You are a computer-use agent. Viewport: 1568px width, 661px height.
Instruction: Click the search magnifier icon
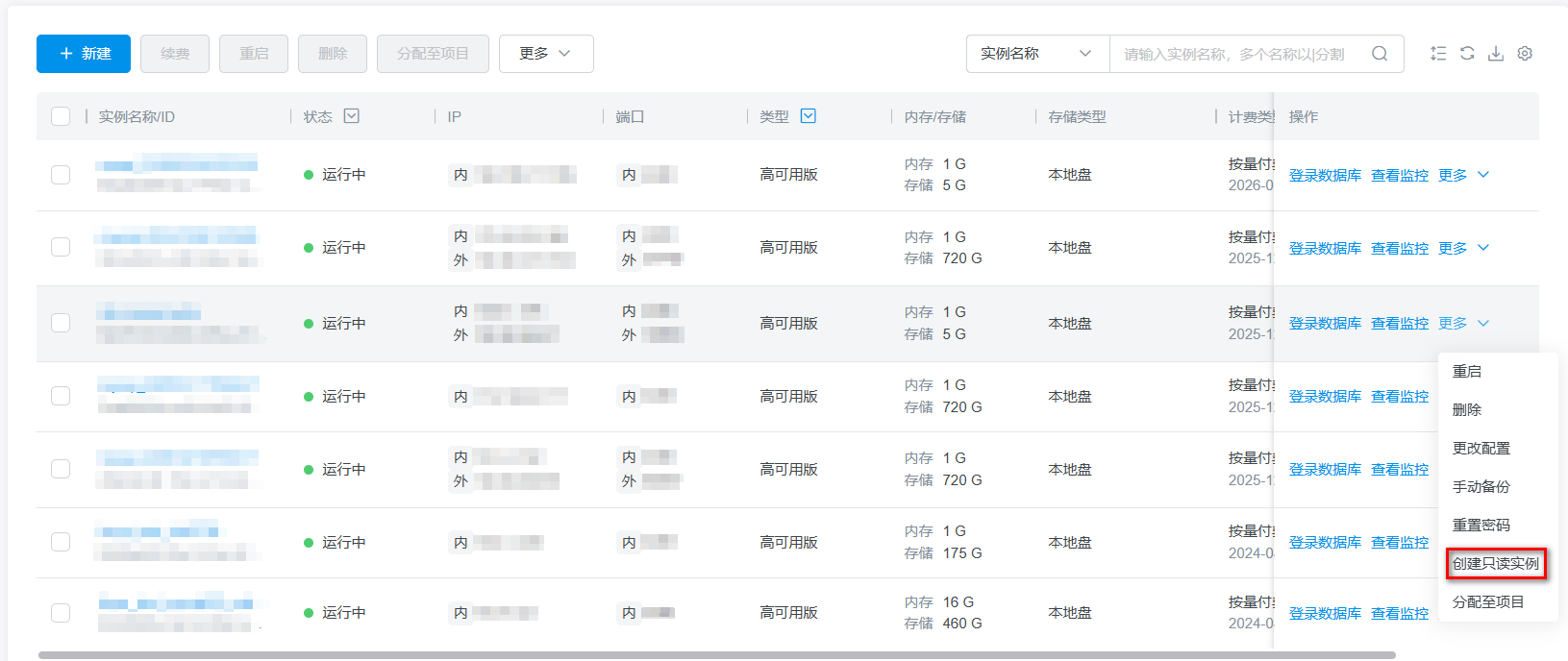tap(1380, 54)
